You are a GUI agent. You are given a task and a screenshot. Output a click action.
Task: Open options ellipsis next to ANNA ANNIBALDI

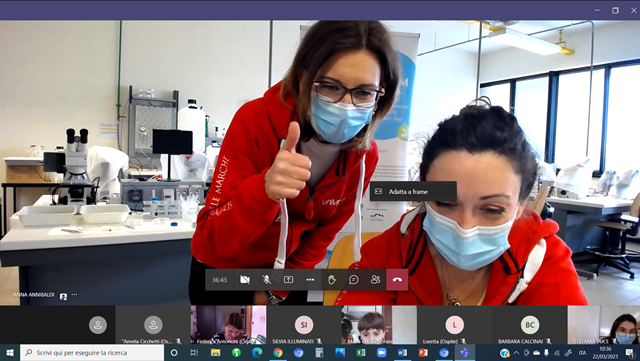[74, 294]
